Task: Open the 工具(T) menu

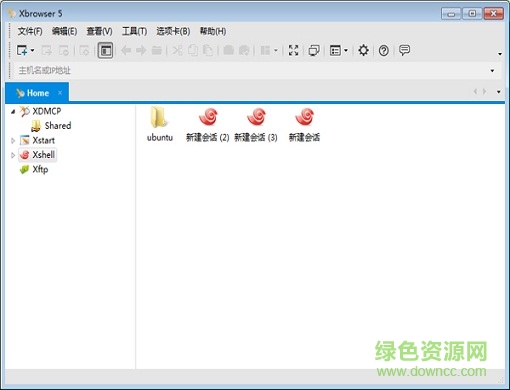Action: tap(134, 31)
